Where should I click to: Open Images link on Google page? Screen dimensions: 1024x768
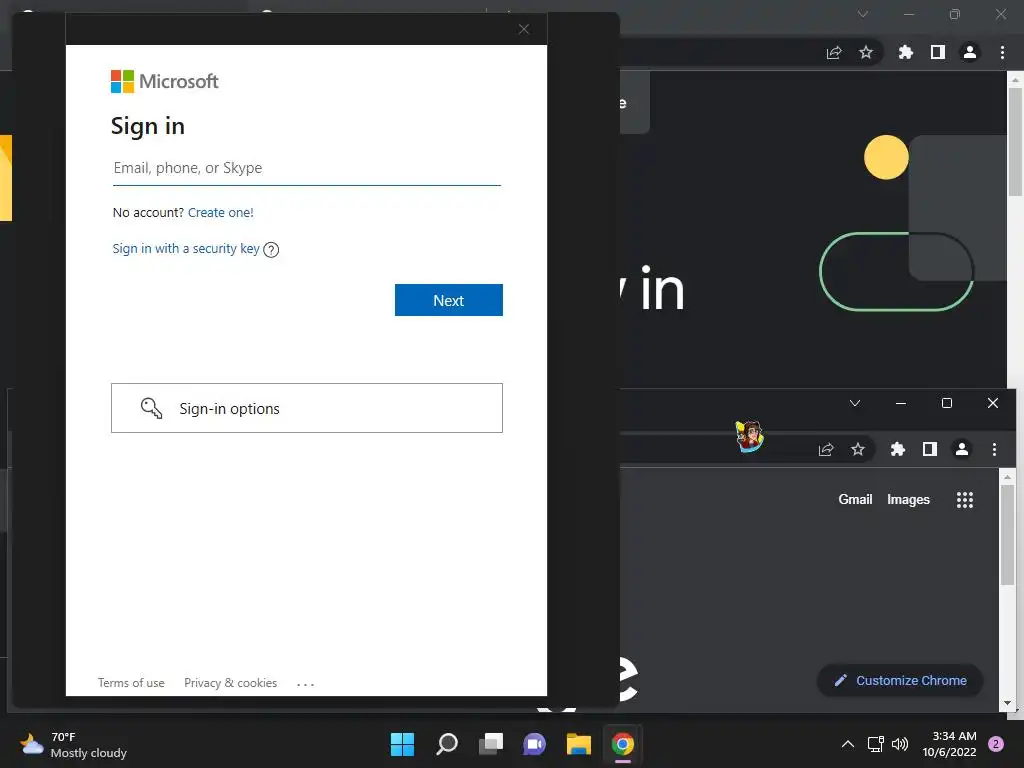coord(908,500)
